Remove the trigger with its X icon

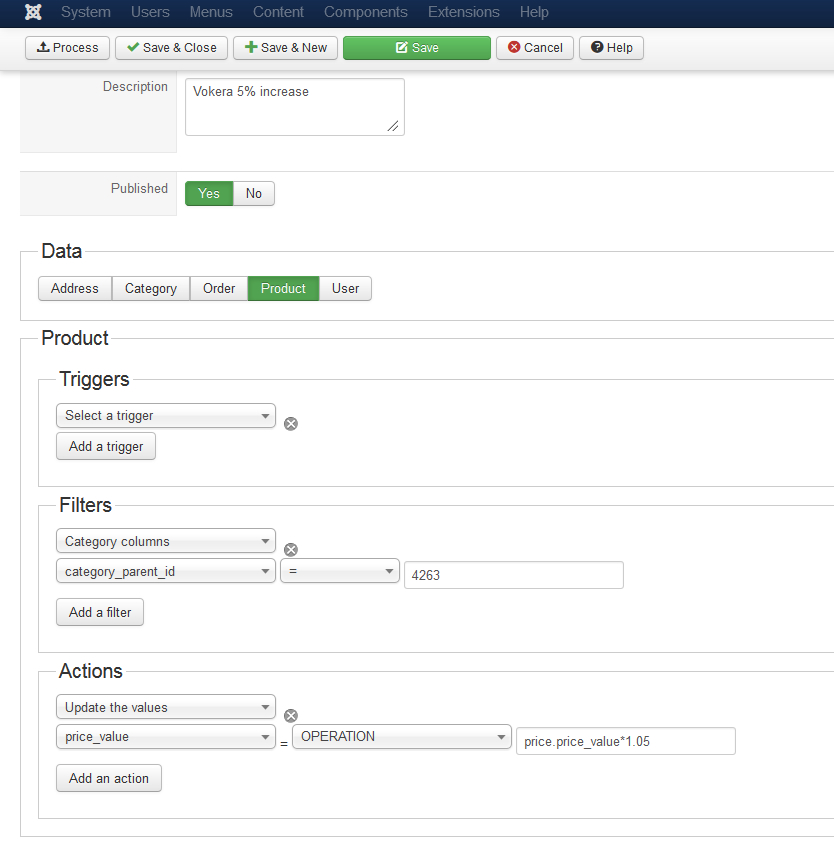click(x=291, y=424)
